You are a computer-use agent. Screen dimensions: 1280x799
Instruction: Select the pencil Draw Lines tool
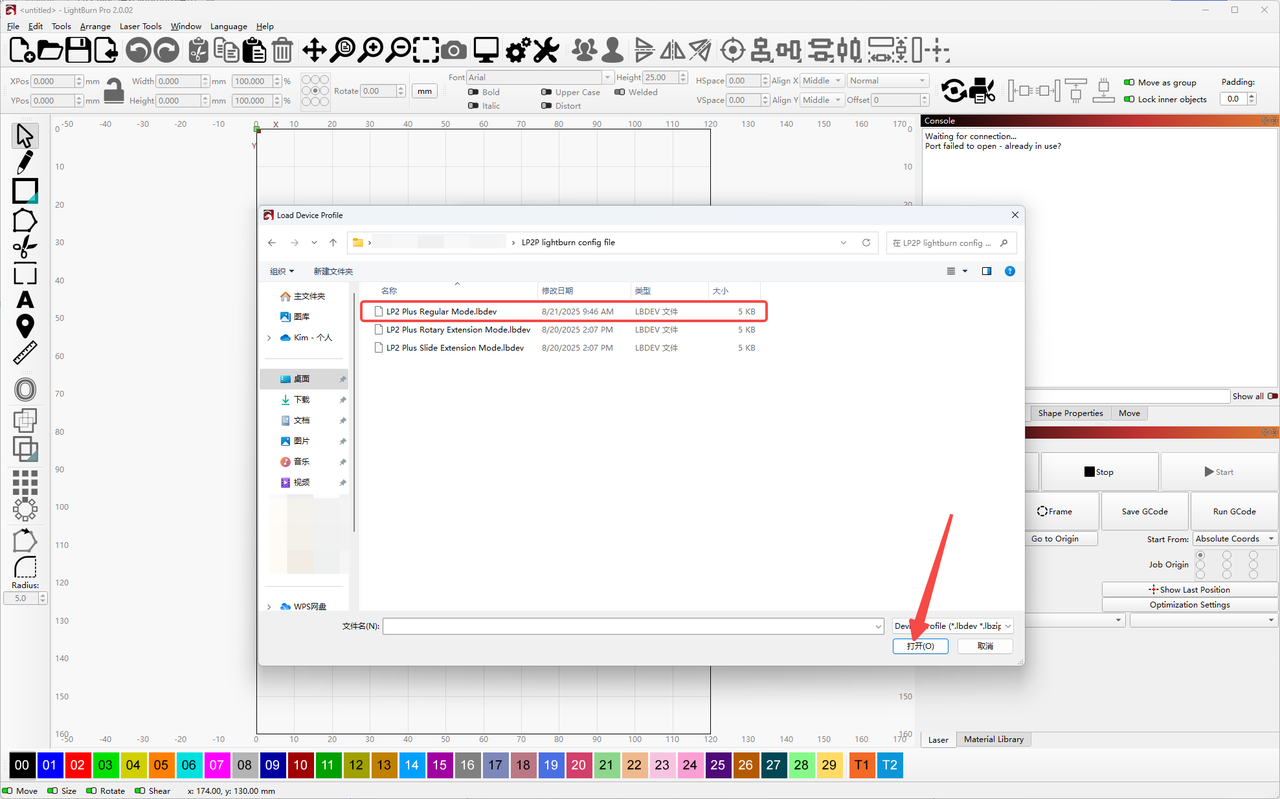pyautogui.click(x=25, y=163)
